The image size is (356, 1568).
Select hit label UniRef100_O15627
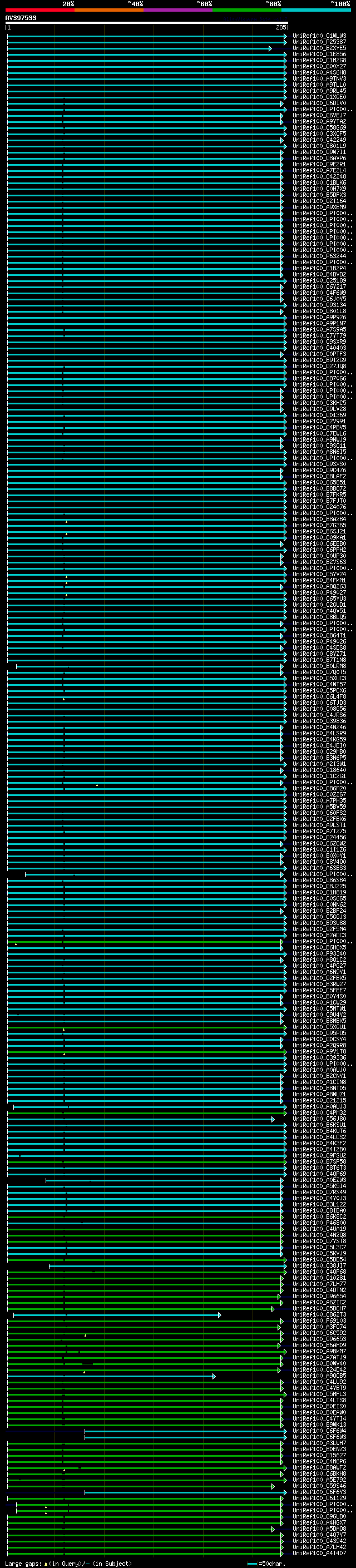coord(319,1455)
